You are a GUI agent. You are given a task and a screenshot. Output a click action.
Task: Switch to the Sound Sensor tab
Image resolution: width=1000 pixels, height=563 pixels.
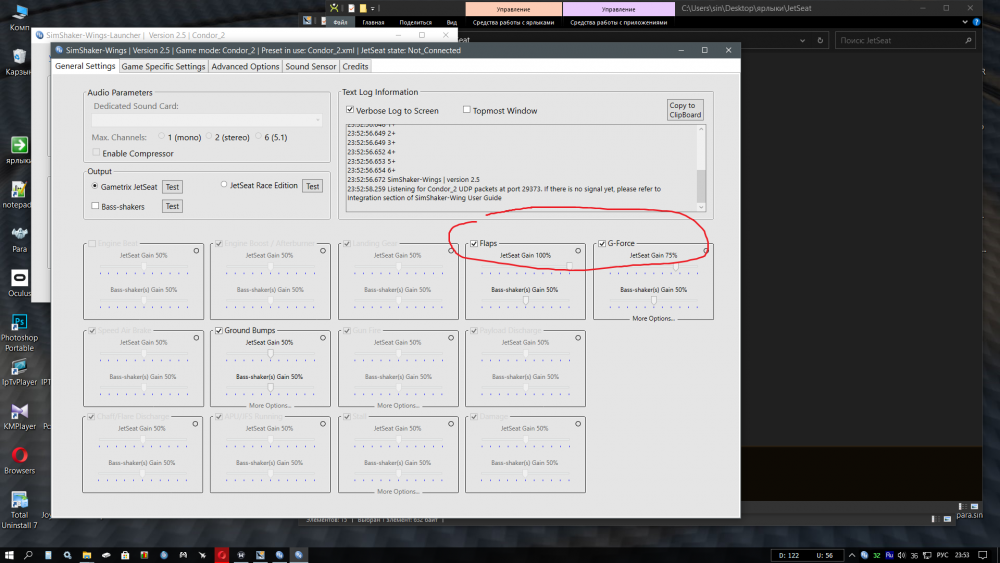pyautogui.click(x=311, y=66)
